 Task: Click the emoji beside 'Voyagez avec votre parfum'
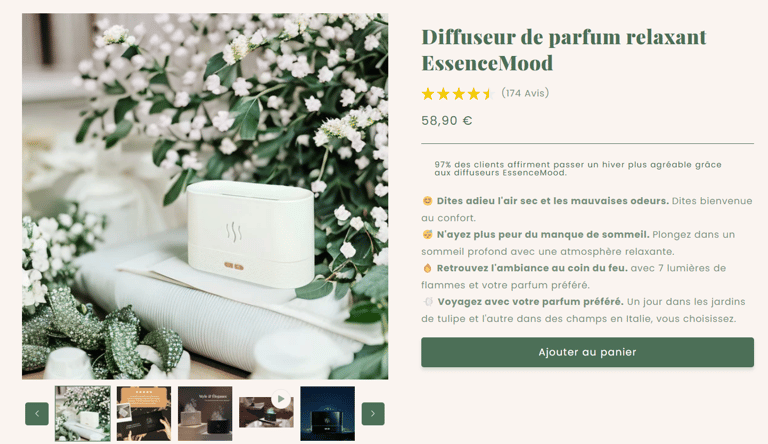(428, 301)
